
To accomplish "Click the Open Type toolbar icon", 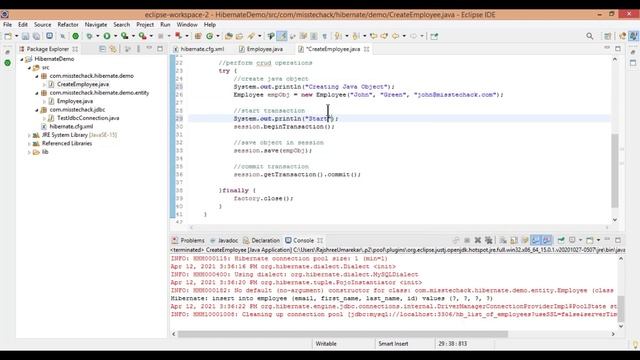I will (229, 36).
